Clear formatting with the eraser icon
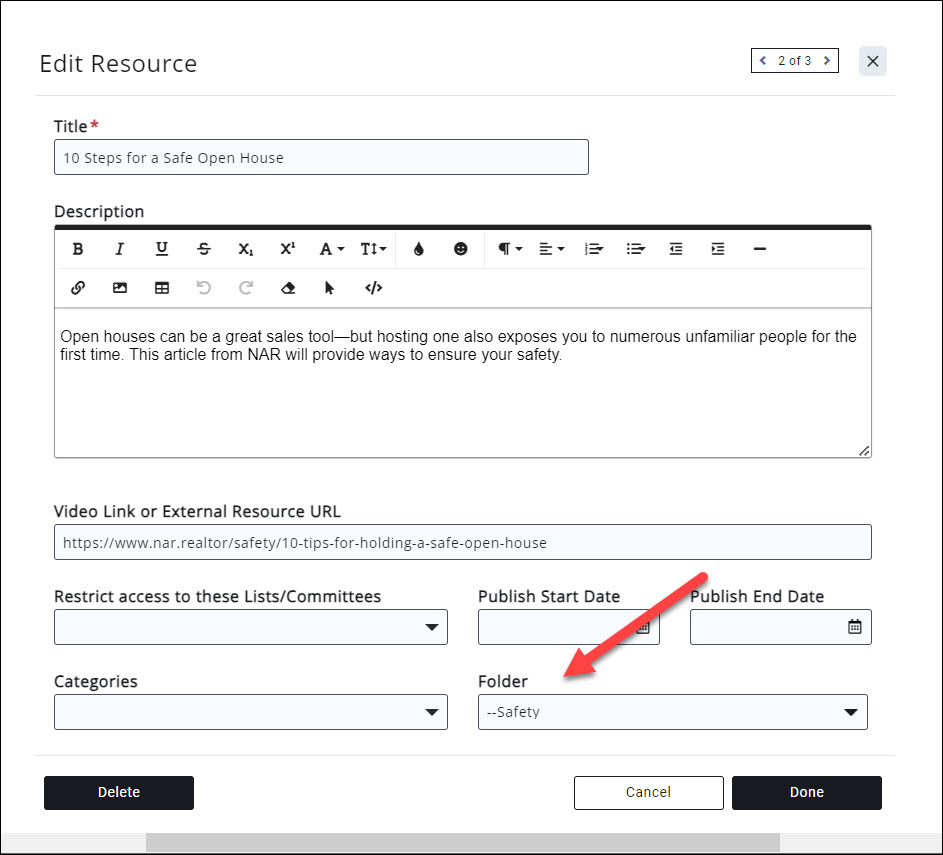 (288, 288)
